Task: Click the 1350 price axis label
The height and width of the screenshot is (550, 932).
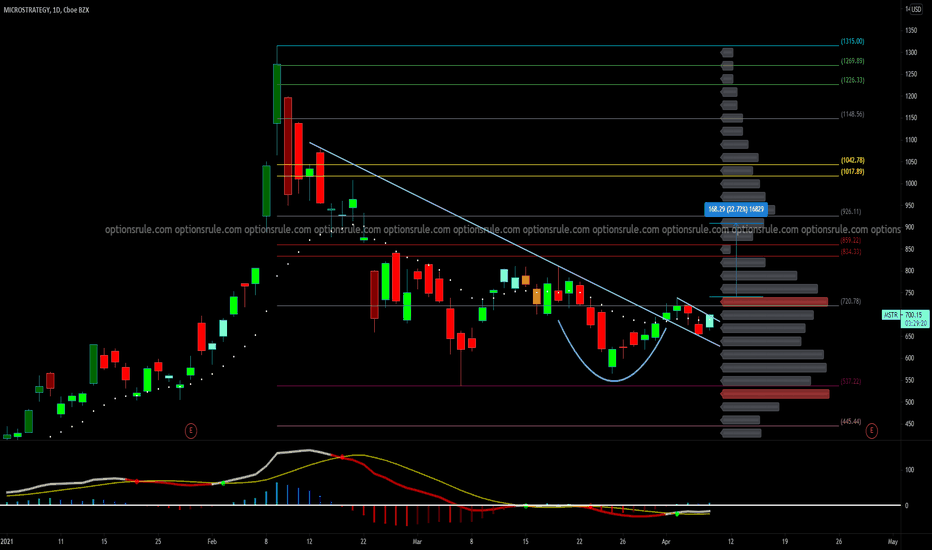Action: (x=911, y=30)
